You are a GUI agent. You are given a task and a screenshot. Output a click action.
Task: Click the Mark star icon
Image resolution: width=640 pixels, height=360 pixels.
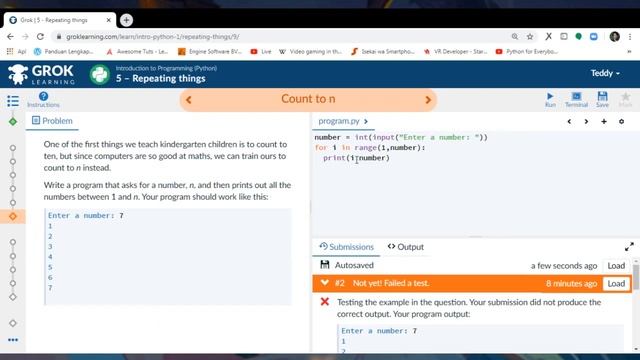tap(625, 100)
